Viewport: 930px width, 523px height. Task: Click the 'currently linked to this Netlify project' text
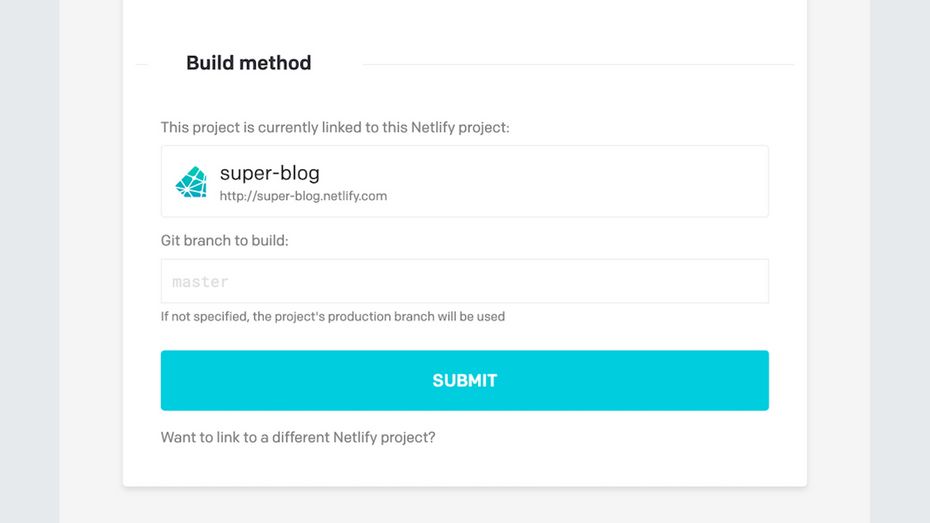335,127
